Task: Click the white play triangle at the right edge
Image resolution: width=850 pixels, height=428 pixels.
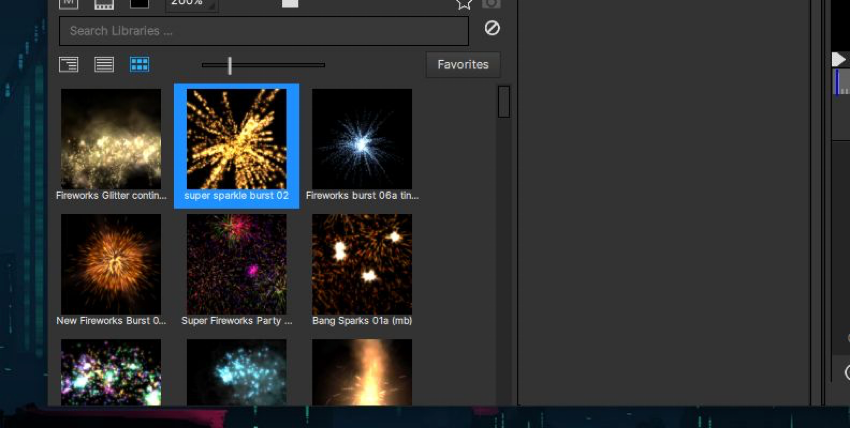Action: 839,59
